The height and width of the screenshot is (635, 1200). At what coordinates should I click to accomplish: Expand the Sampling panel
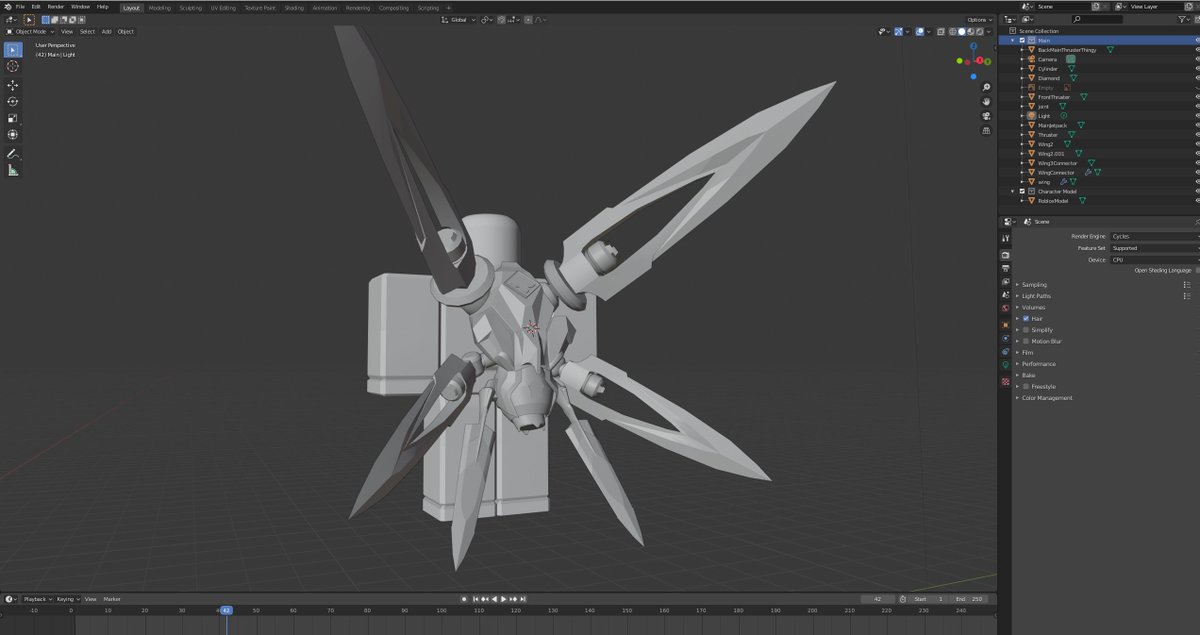tap(1035, 285)
